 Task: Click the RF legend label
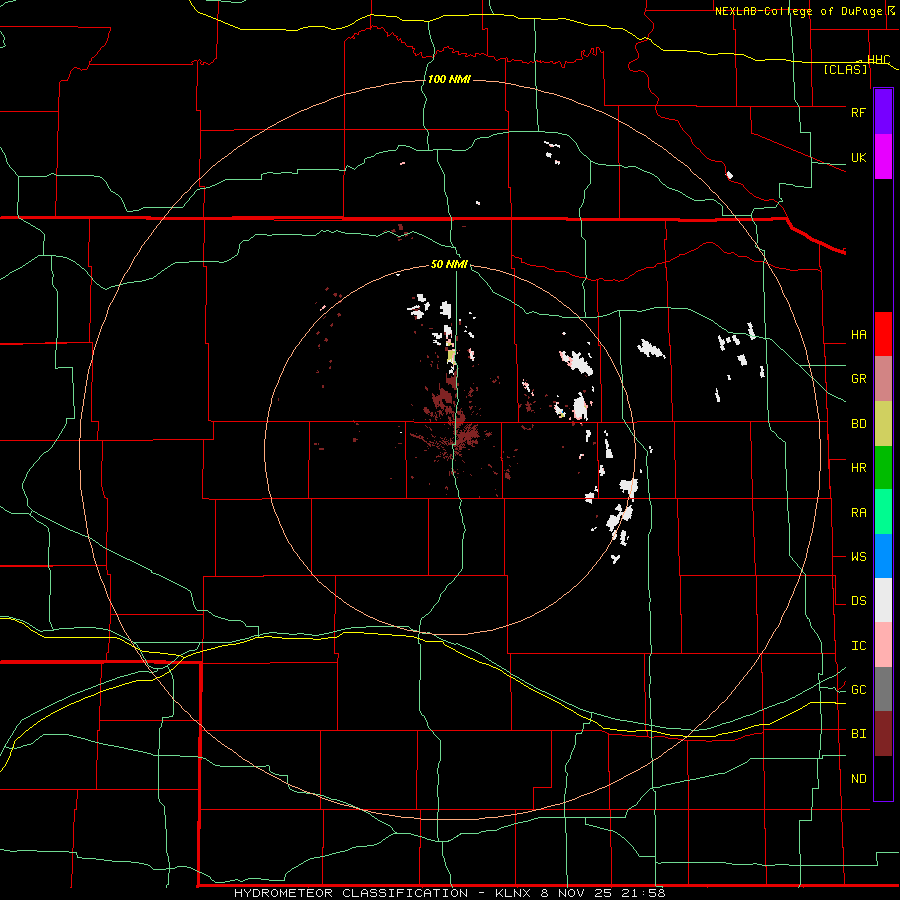[858, 112]
